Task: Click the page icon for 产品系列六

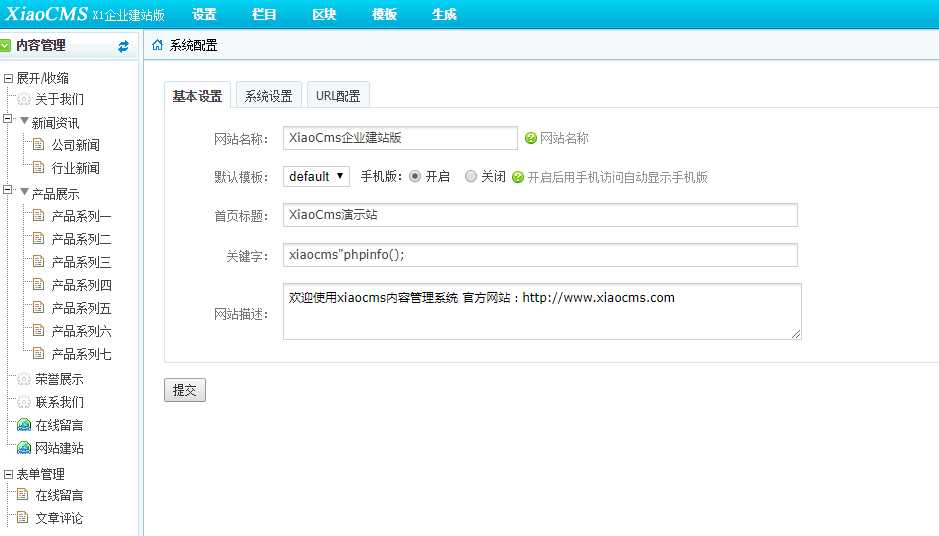Action: (x=38, y=330)
